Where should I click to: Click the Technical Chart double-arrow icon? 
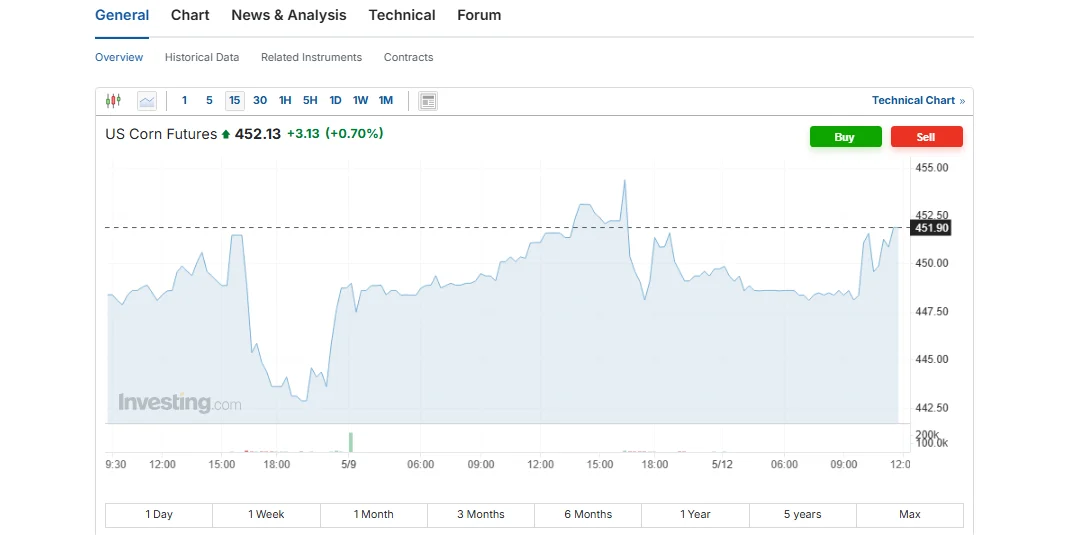pyautogui.click(x=962, y=101)
